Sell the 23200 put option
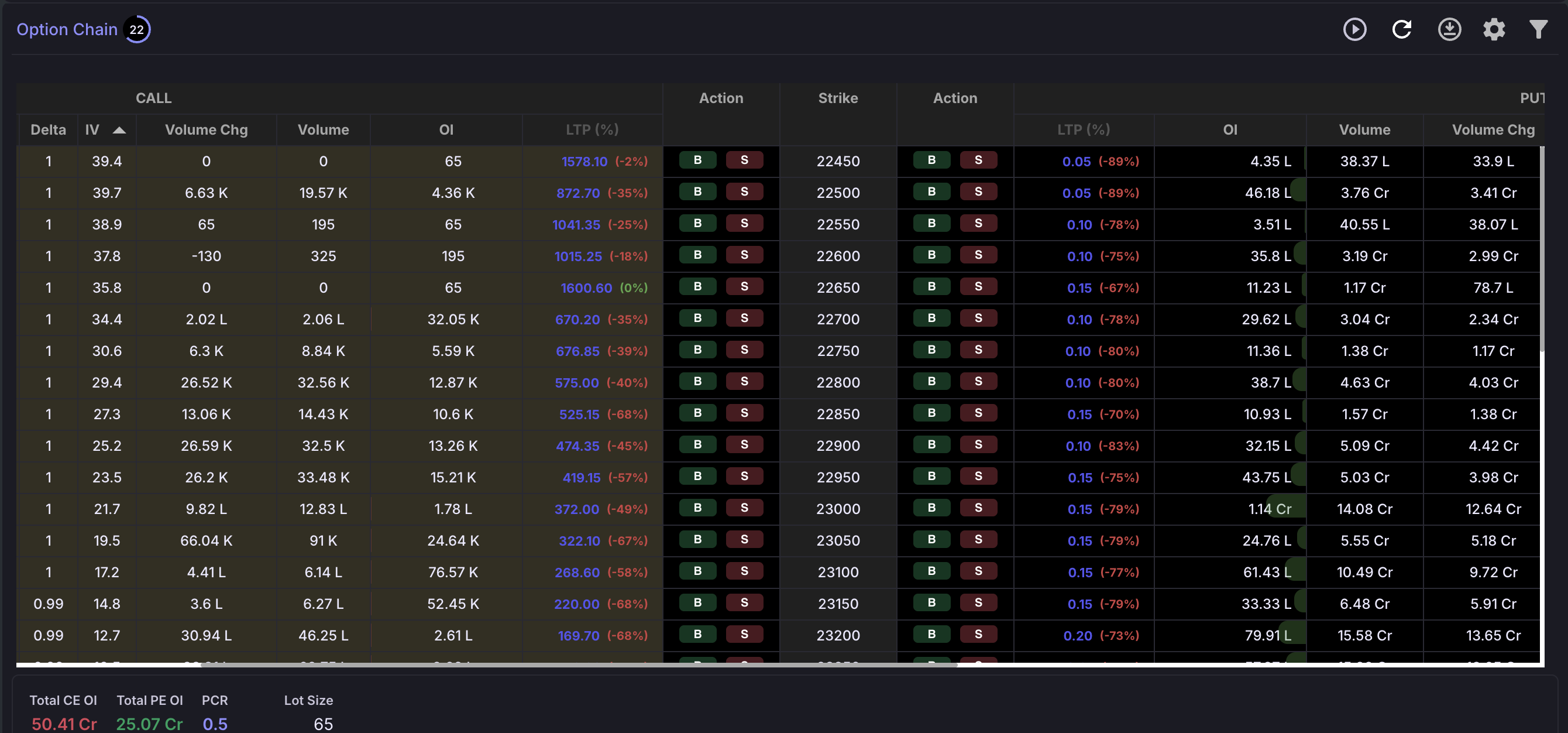 pos(978,635)
